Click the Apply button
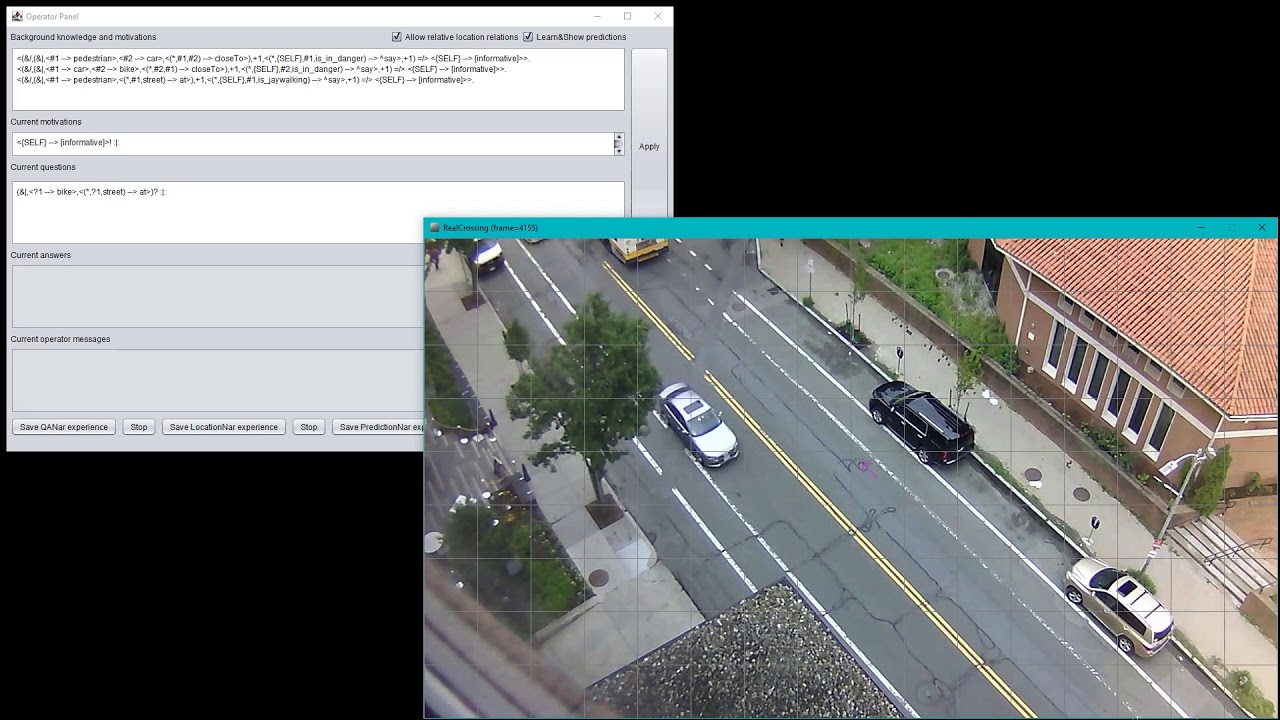Image resolution: width=1280 pixels, height=720 pixels. tap(649, 147)
